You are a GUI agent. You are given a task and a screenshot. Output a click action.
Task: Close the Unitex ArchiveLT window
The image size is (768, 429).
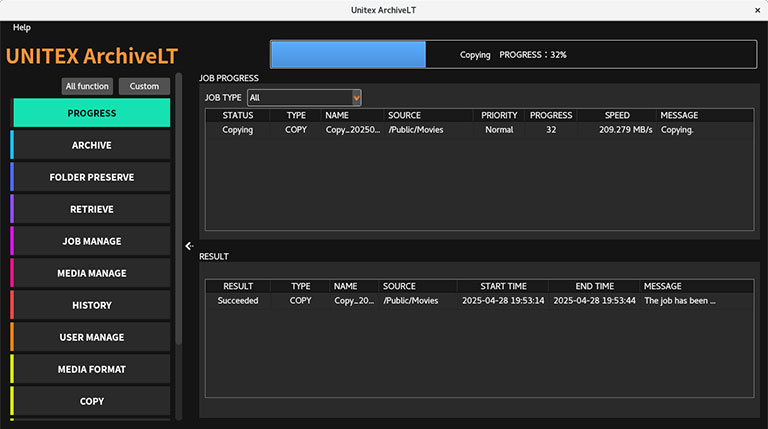click(x=757, y=10)
